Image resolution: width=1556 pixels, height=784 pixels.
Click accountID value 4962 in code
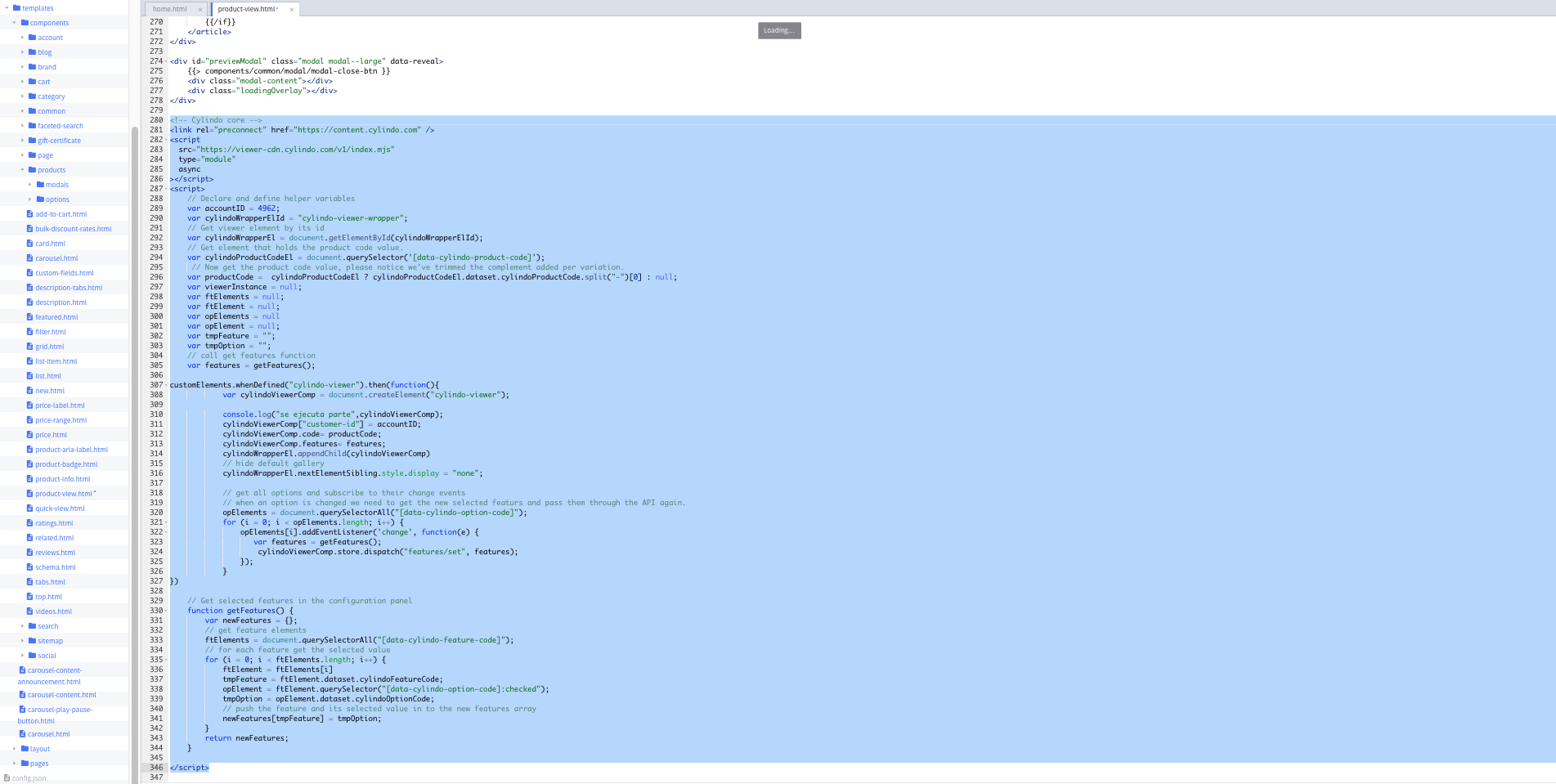[267, 208]
